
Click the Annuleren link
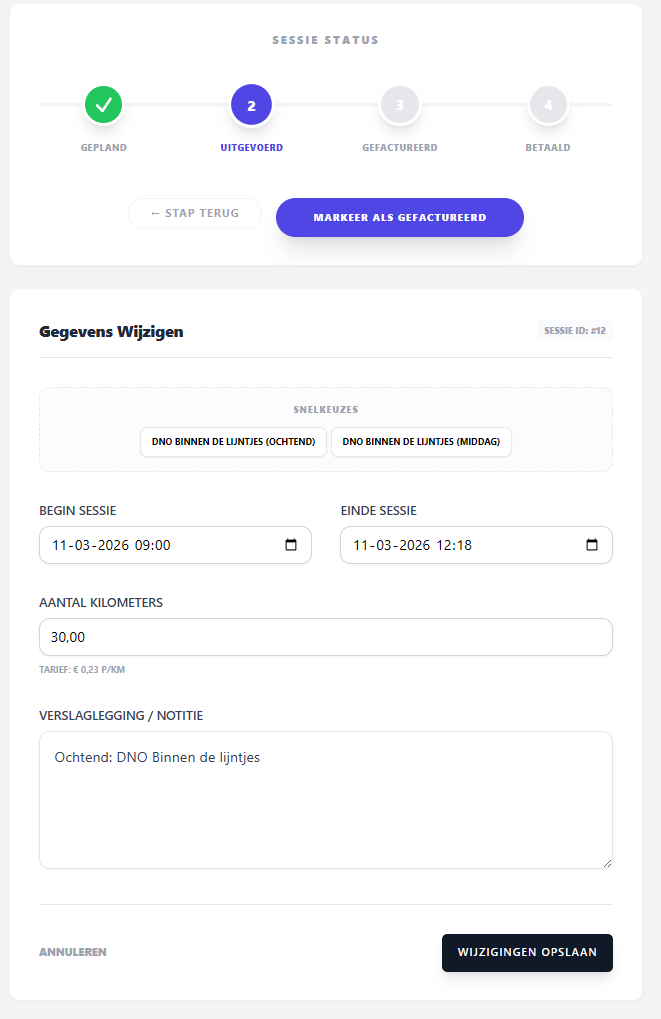coord(73,952)
